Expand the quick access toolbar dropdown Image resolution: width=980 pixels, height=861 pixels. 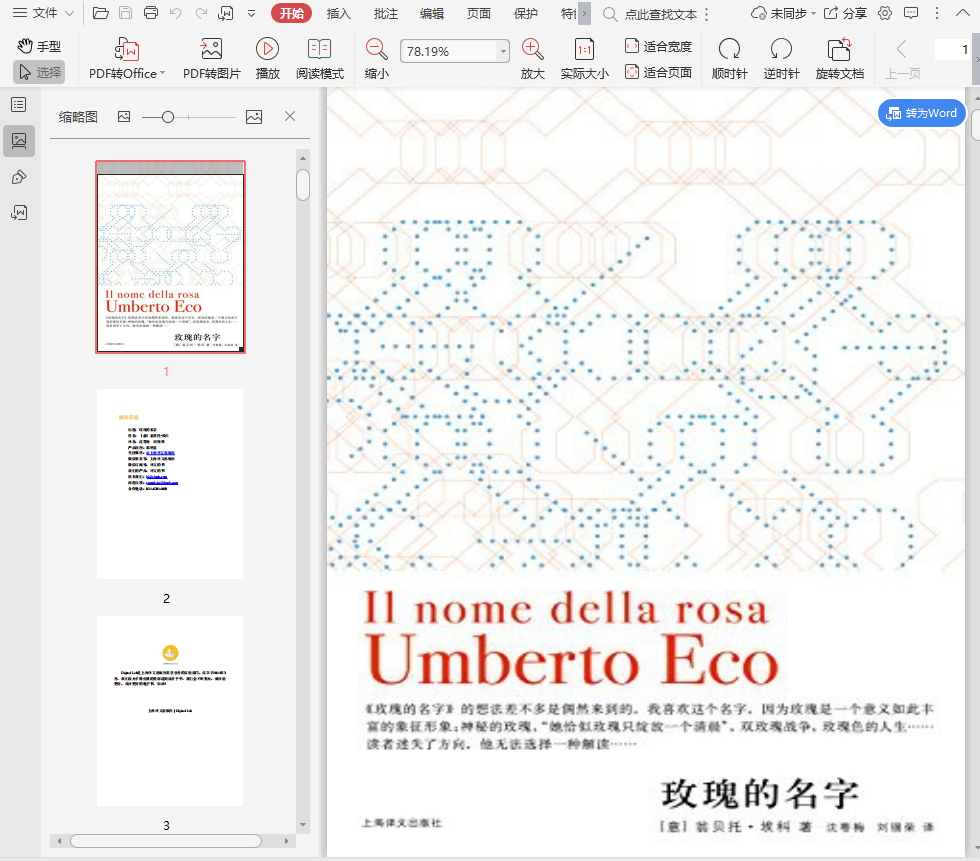click(x=251, y=13)
